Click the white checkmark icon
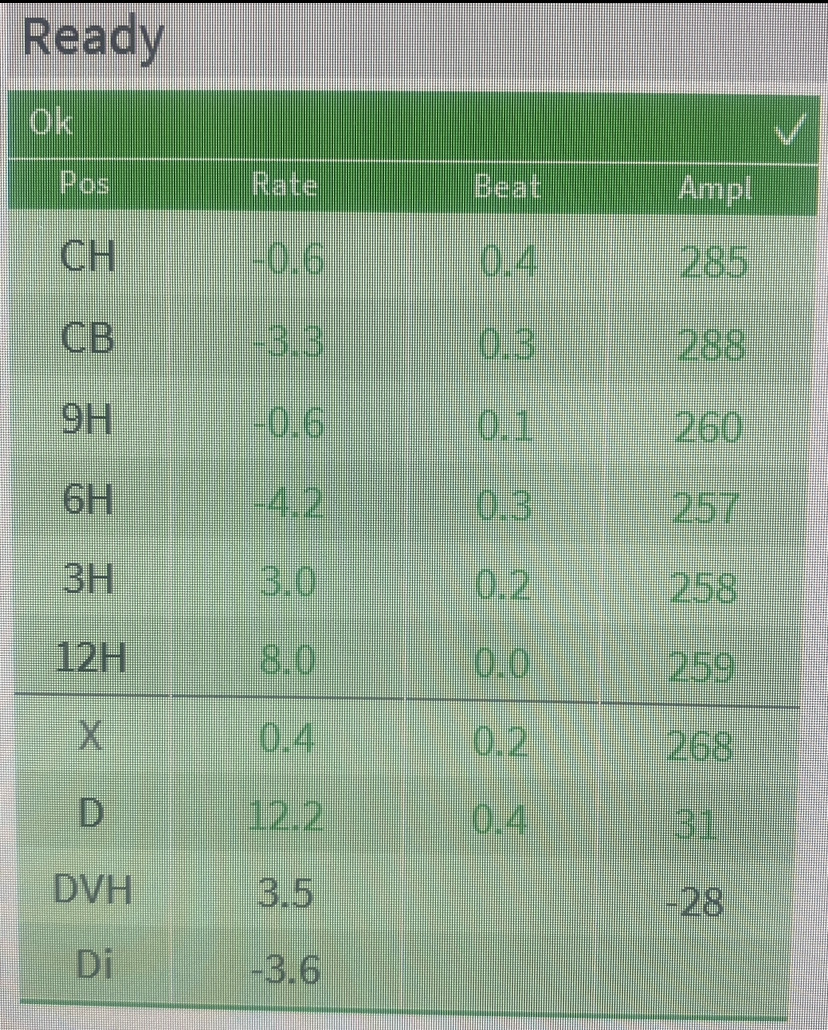The image size is (828, 1030). pyautogui.click(x=789, y=130)
